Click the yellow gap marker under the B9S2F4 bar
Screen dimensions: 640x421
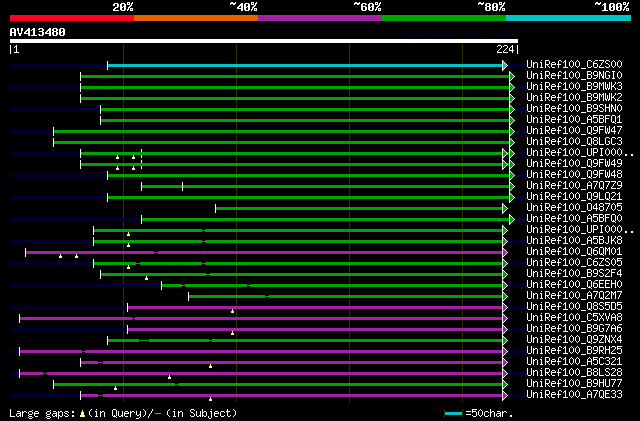point(147,278)
